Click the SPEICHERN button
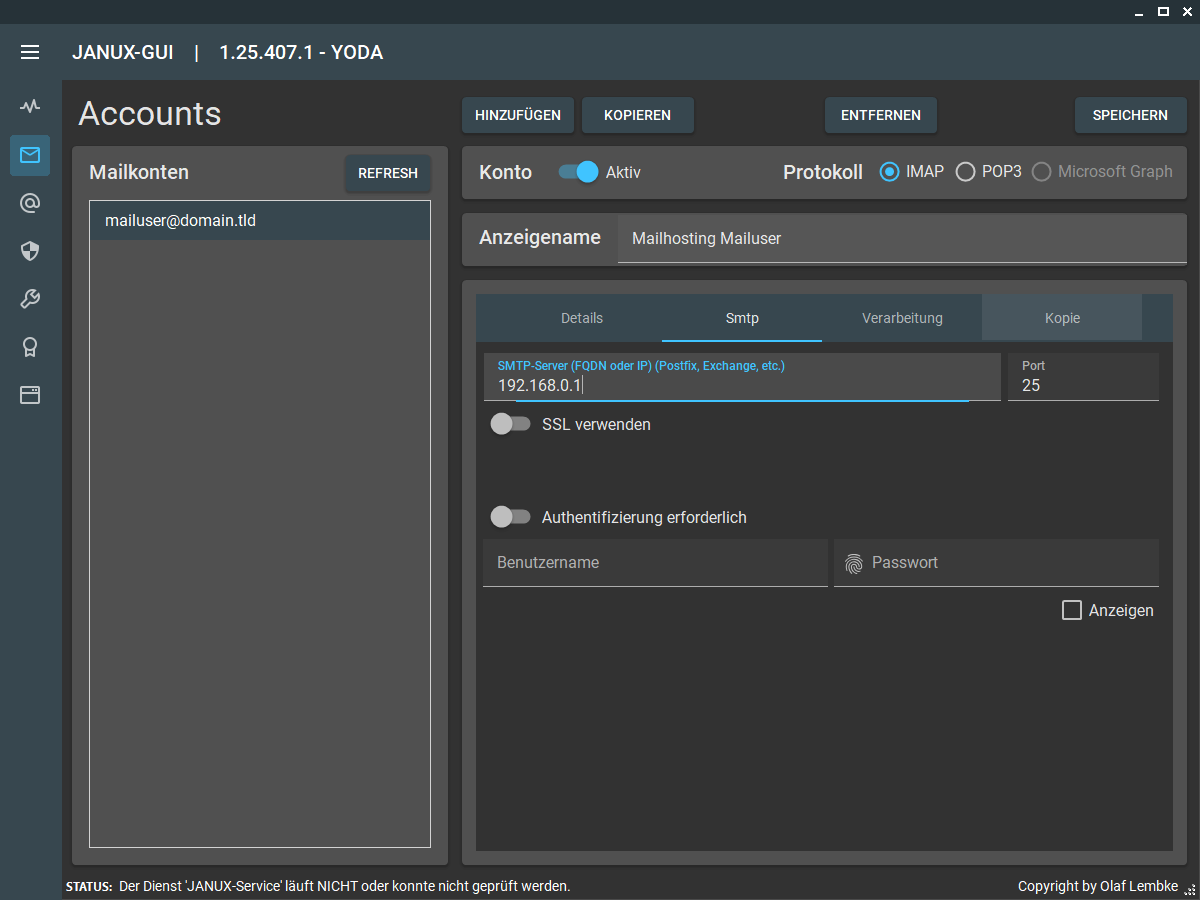Image resolution: width=1200 pixels, height=900 pixels. pos(1130,115)
